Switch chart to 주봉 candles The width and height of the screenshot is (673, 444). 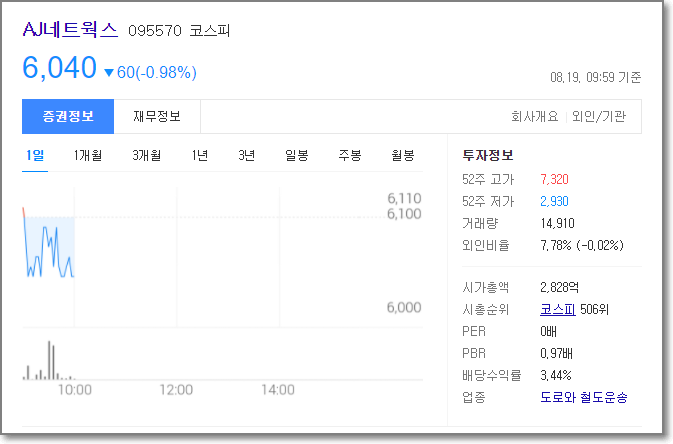click(350, 155)
